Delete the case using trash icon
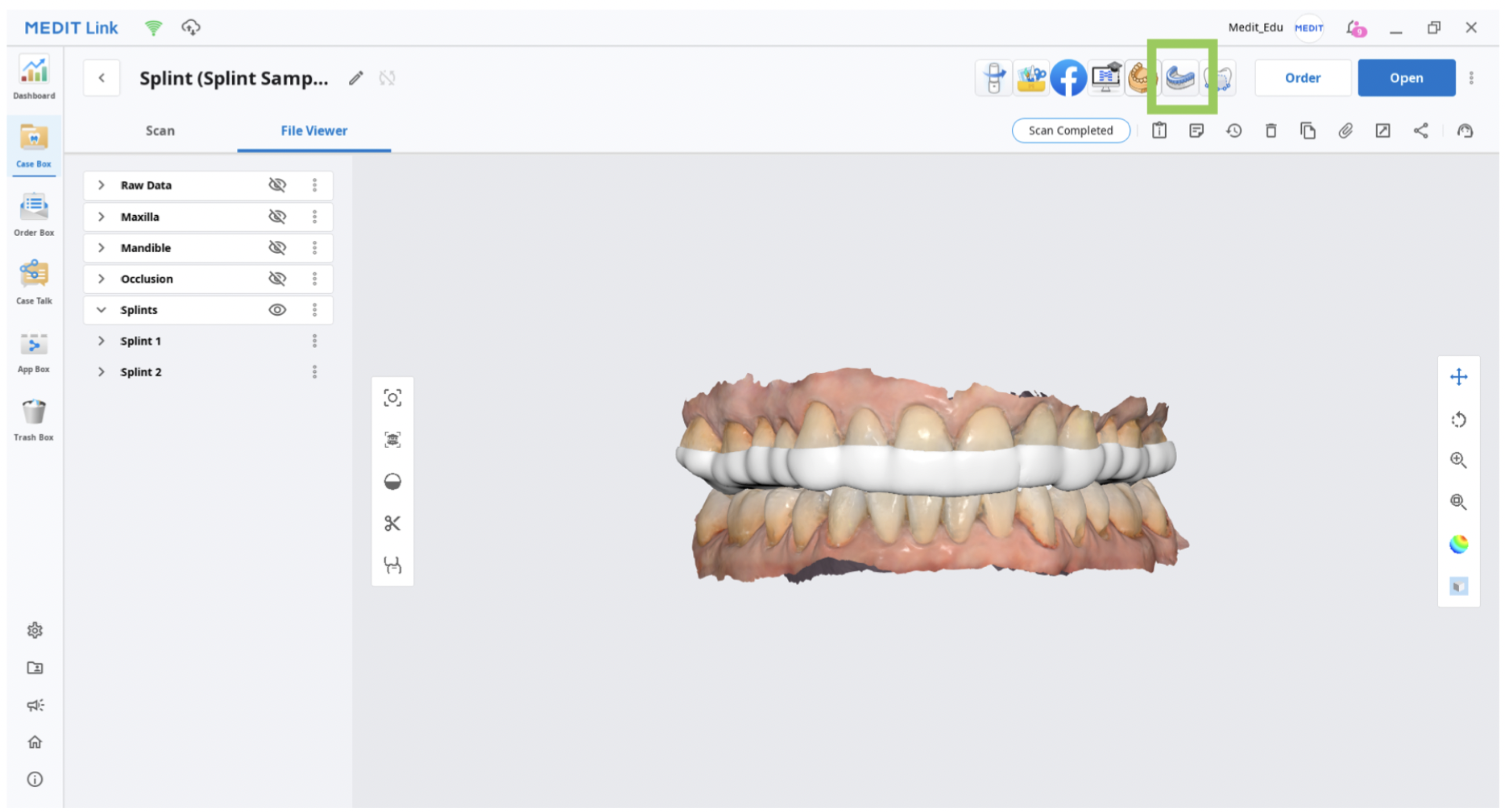1505x812 pixels. (x=1271, y=130)
